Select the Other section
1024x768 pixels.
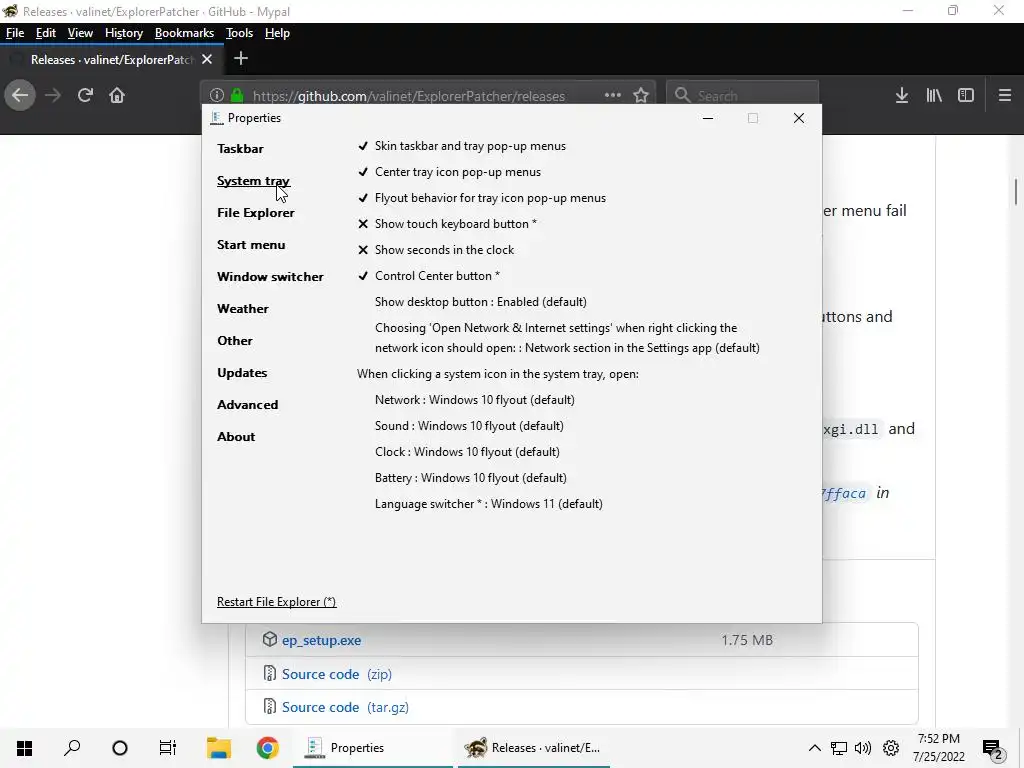234,341
